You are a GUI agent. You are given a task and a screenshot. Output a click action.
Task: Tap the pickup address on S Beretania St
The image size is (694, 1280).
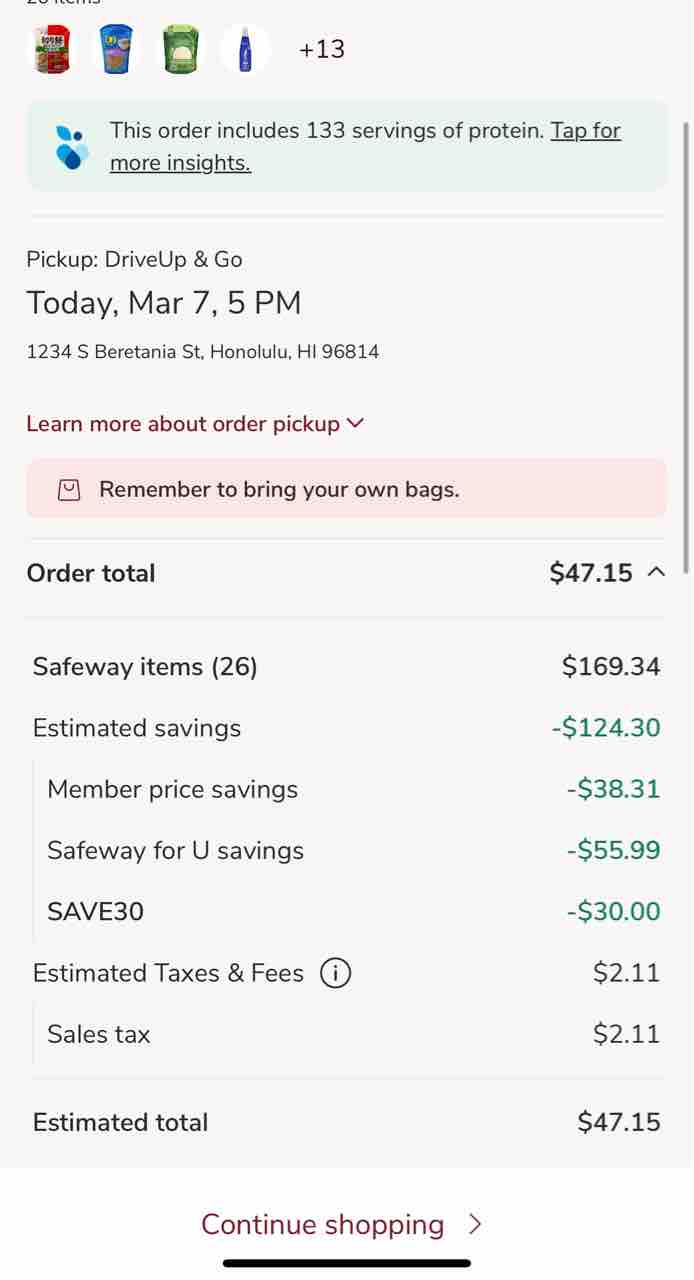click(202, 352)
